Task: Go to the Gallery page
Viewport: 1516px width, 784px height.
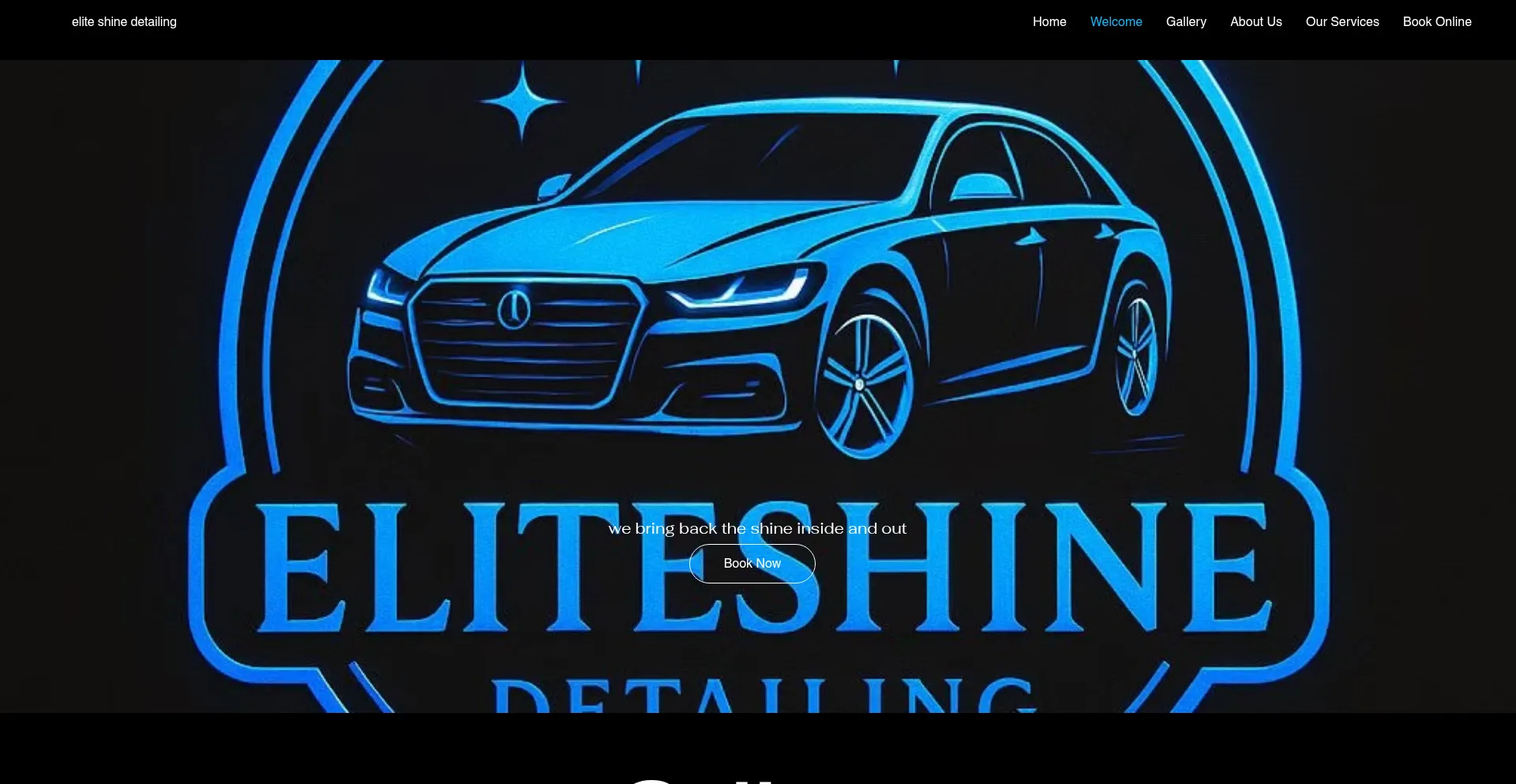Action: (x=1186, y=22)
